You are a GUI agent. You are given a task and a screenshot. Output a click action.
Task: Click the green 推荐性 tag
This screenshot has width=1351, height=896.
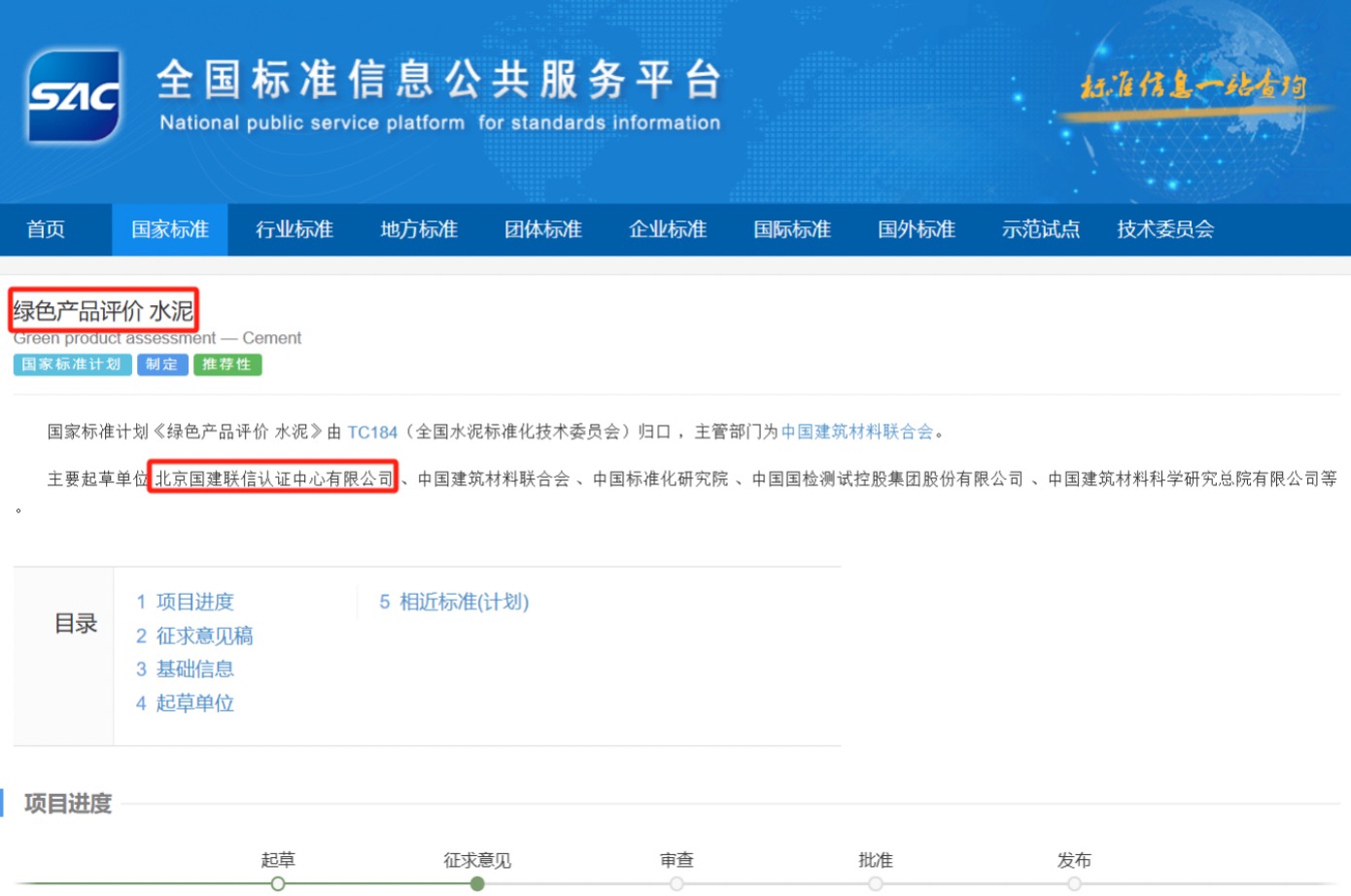(x=226, y=364)
